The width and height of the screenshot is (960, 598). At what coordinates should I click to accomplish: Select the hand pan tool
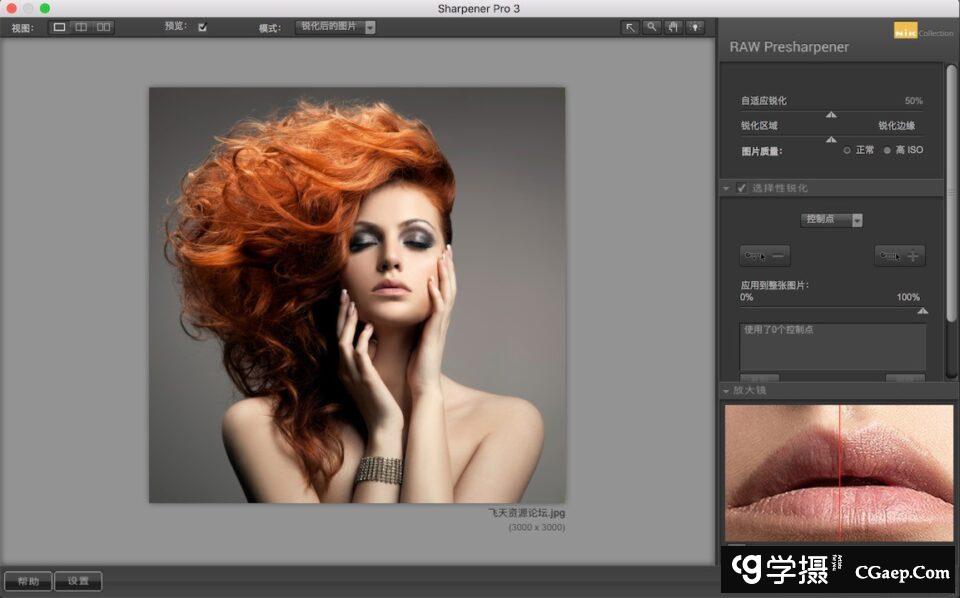pyautogui.click(x=673, y=27)
